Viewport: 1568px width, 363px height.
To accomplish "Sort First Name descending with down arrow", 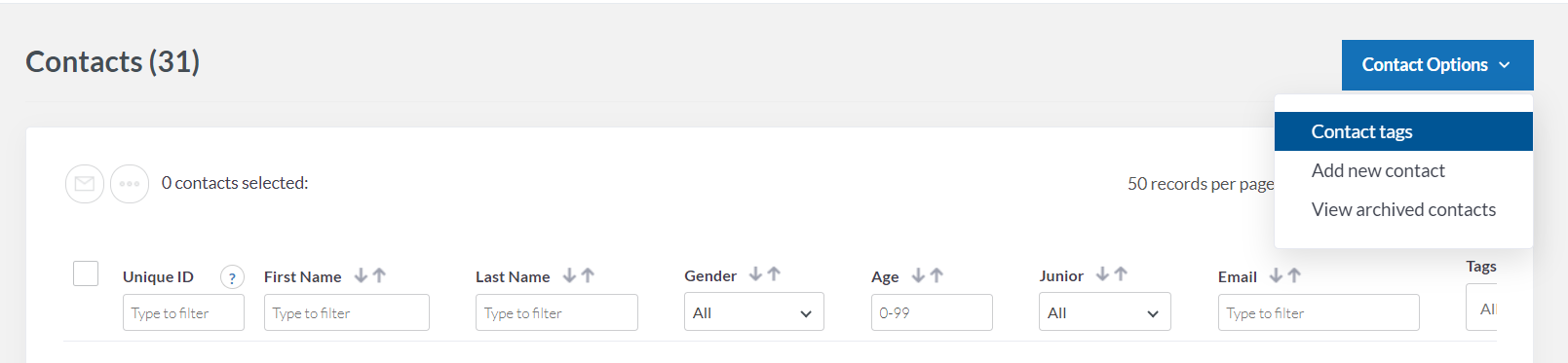I will (361, 275).
